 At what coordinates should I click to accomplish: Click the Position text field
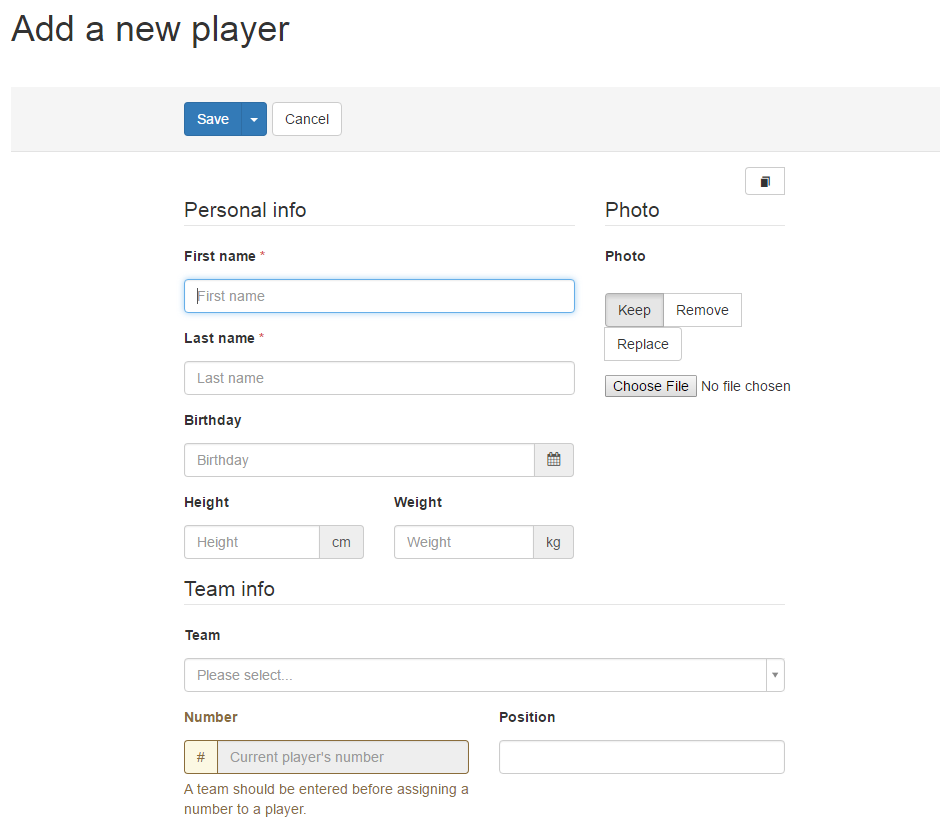tap(641, 757)
